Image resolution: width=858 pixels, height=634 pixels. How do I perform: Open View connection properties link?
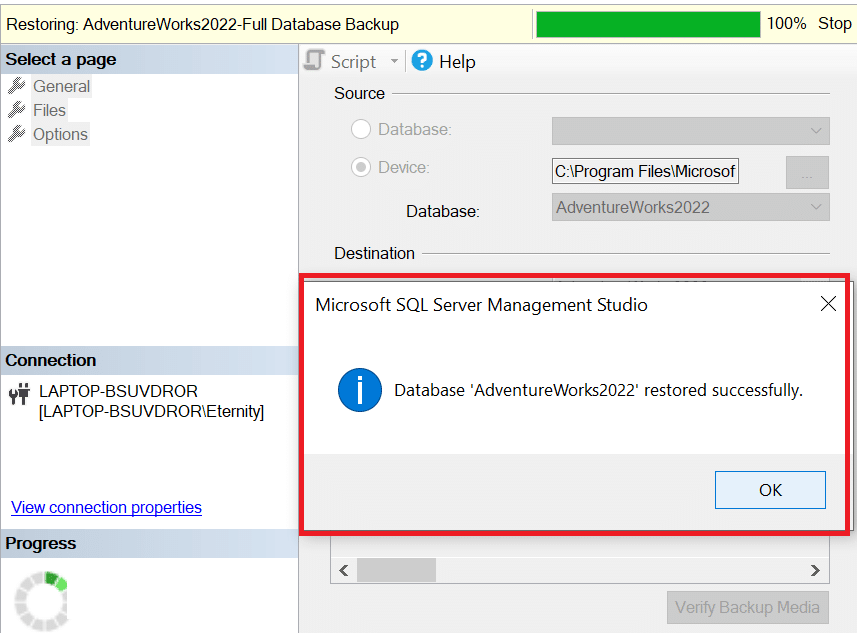click(106, 507)
